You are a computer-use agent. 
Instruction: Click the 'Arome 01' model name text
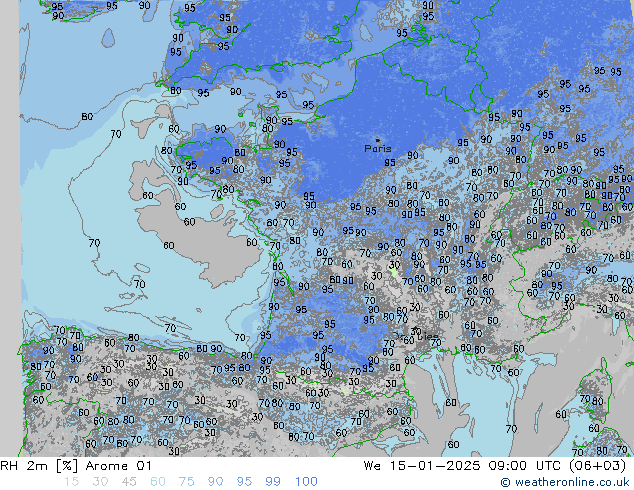coord(118,466)
